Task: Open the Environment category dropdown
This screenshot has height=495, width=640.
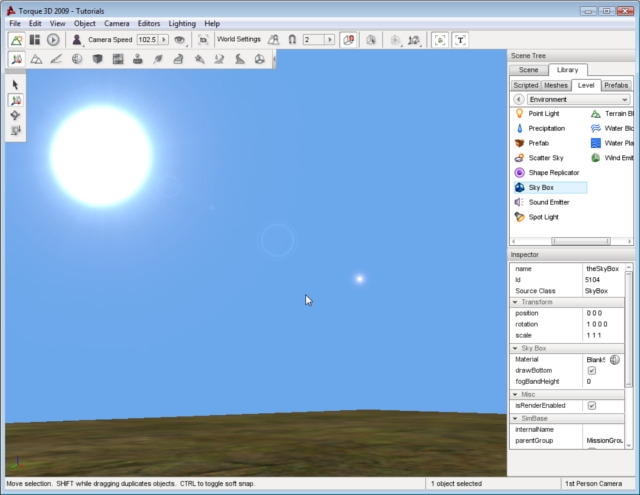Action: point(578,100)
